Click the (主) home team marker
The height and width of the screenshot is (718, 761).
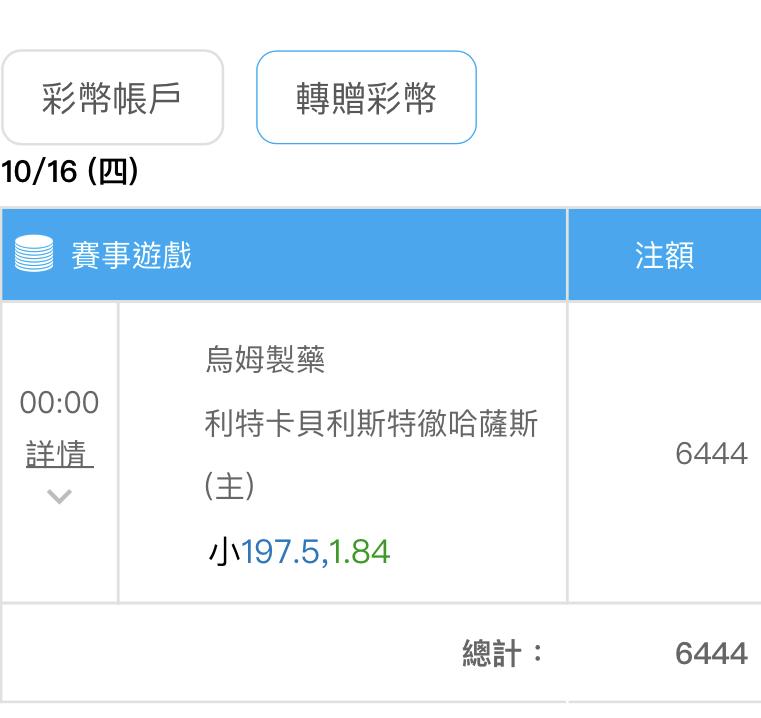(x=229, y=487)
